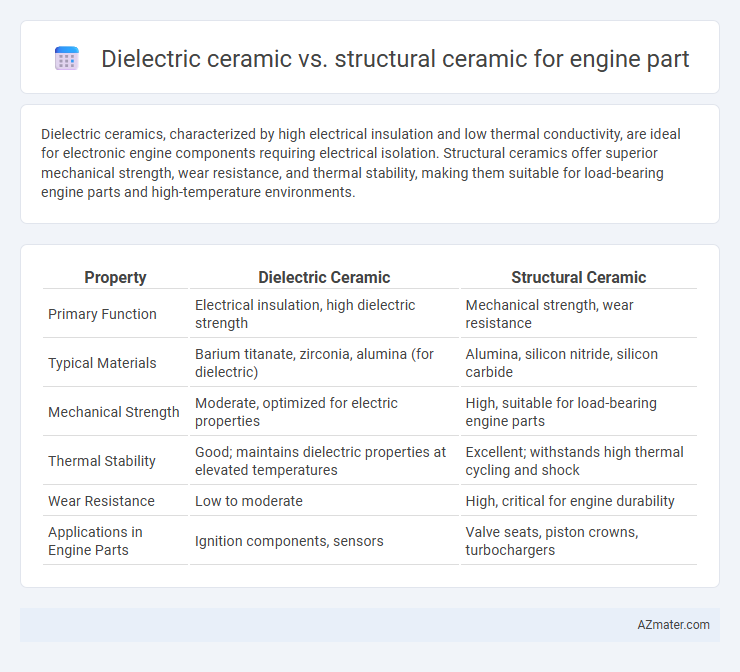Select the 'Applications in Engine Parts' row label
The image size is (740, 672).
(x=95, y=541)
